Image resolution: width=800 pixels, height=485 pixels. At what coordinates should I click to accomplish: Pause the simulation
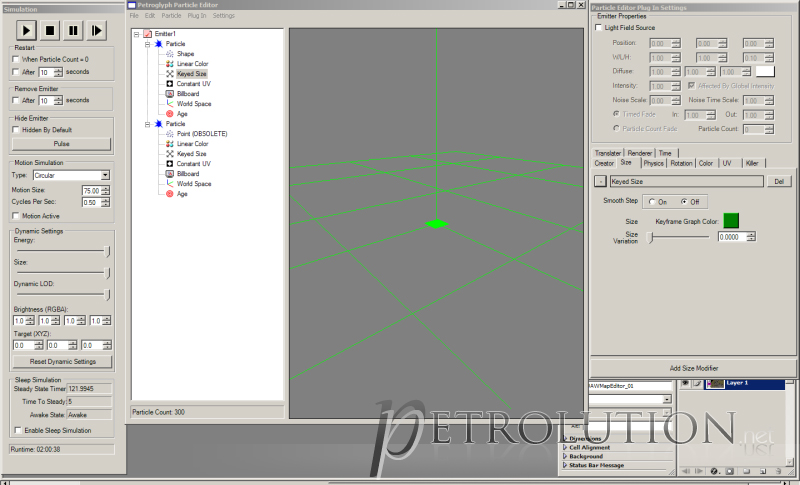tap(73, 31)
